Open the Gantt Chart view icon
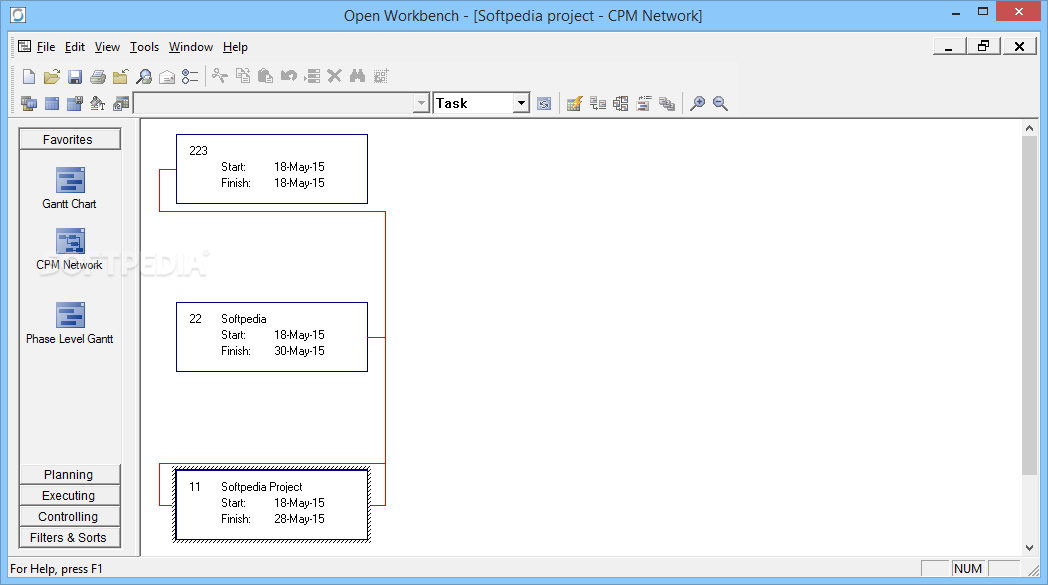 tap(70, 181)
